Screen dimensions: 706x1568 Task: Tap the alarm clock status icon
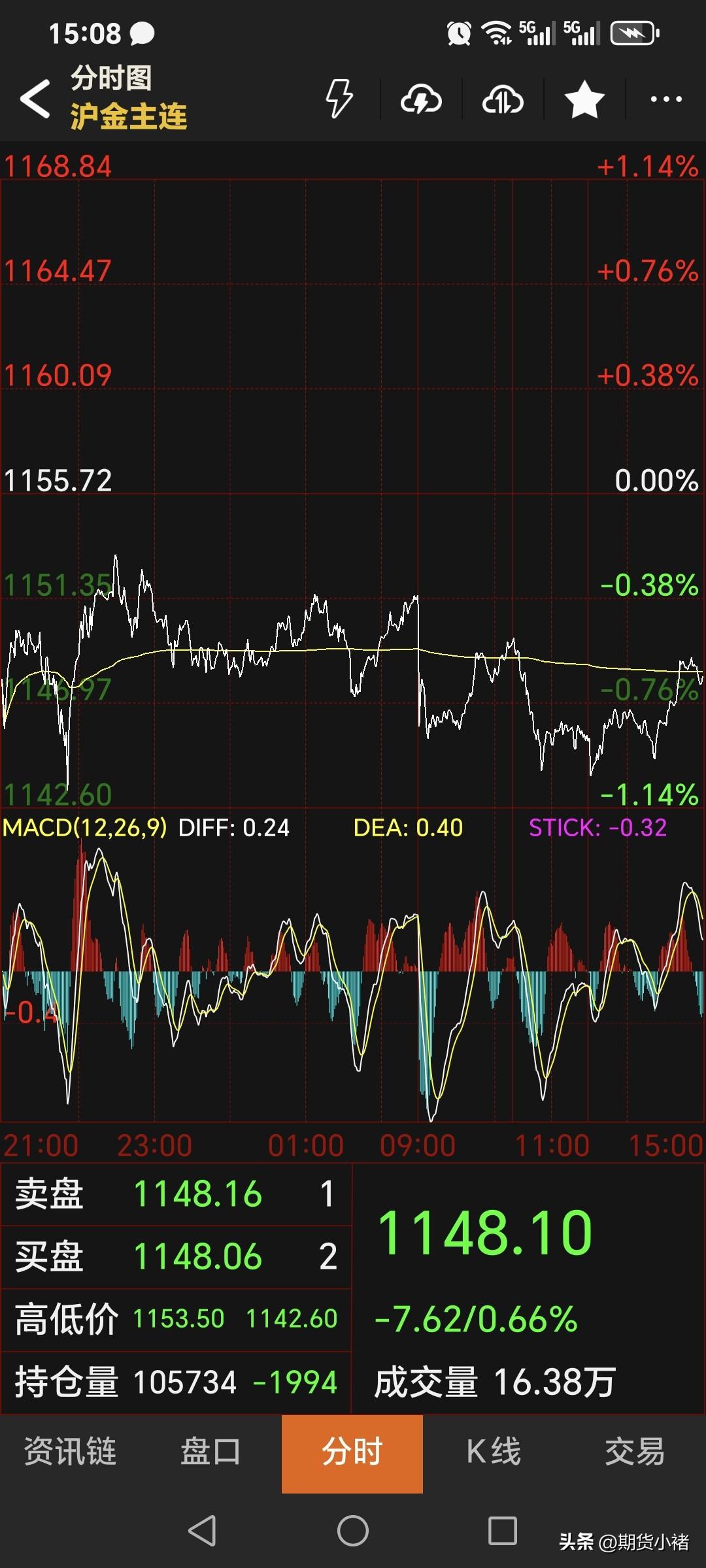[459, 33]
